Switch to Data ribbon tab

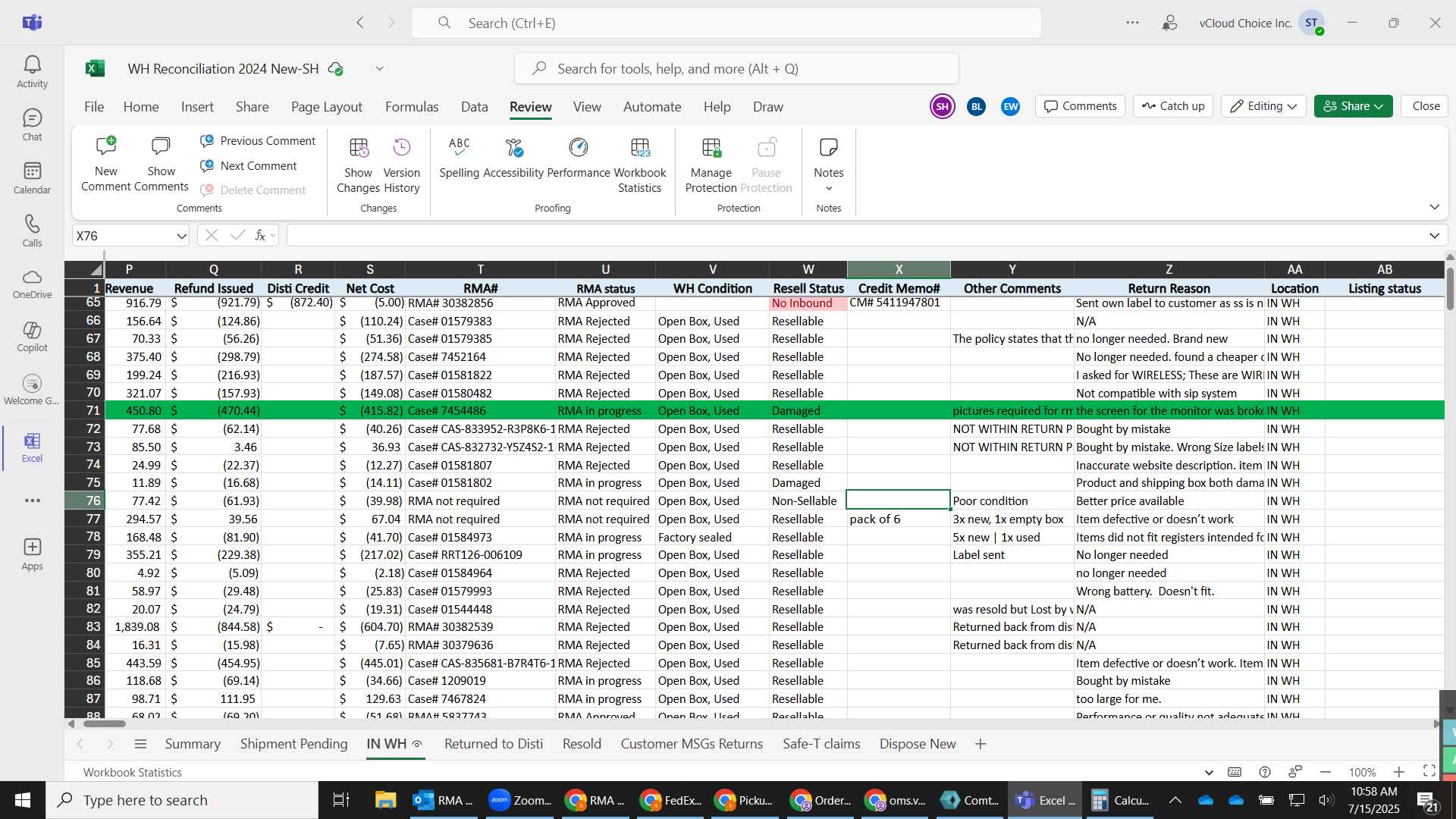coord(474,107)
